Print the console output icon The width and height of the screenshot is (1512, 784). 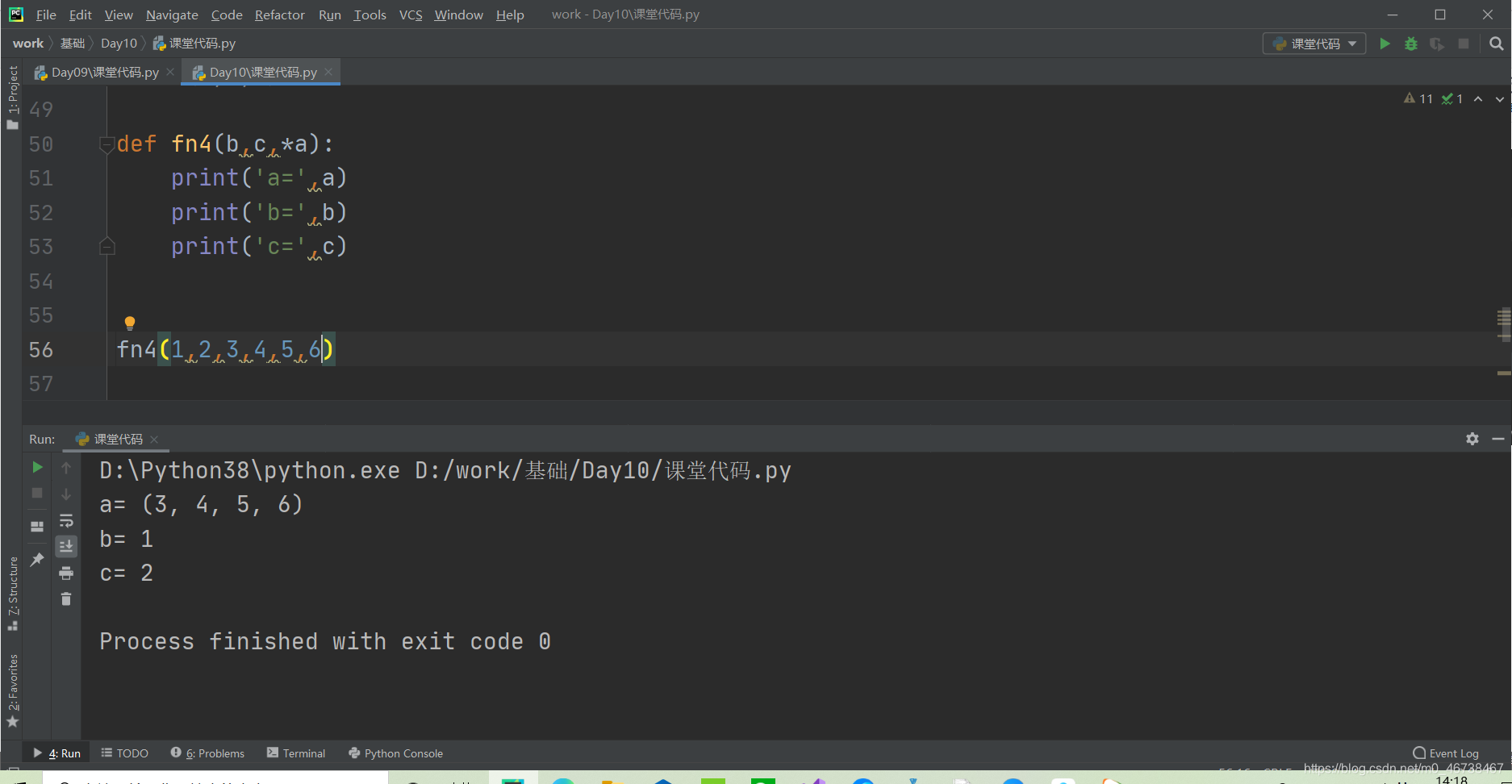66,573
